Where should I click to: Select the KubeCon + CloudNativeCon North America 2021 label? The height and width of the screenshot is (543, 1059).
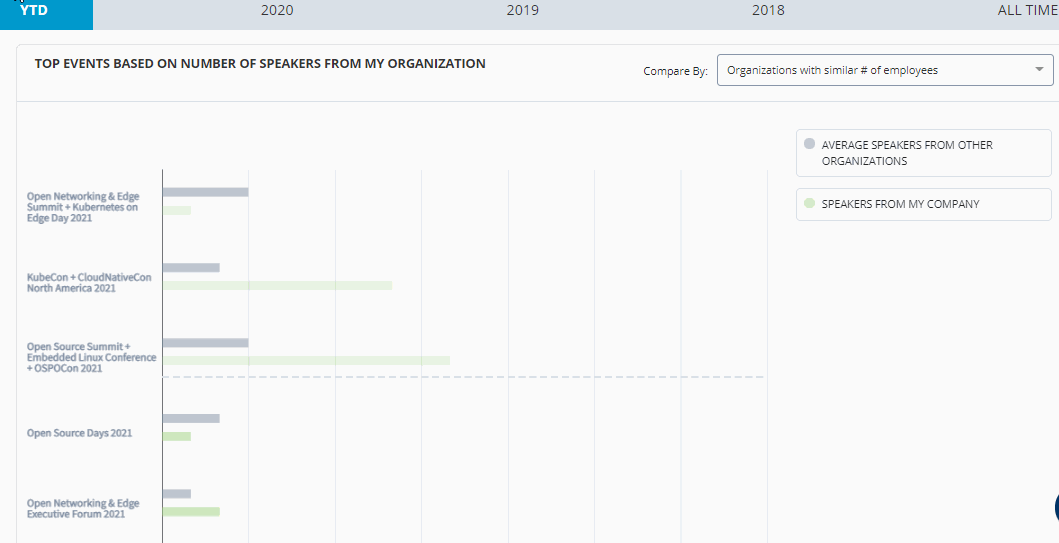point(89,283)
